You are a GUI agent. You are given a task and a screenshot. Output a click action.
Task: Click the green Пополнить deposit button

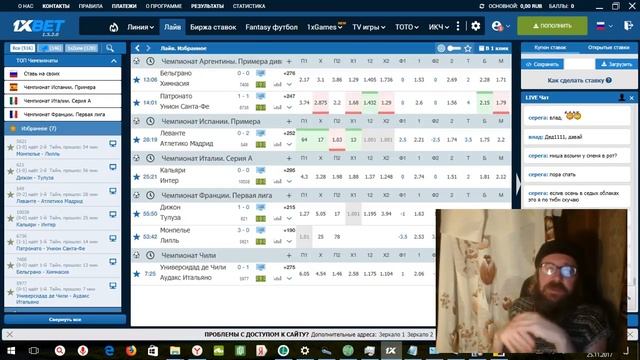pyautogui.click(x=552, y=26)
